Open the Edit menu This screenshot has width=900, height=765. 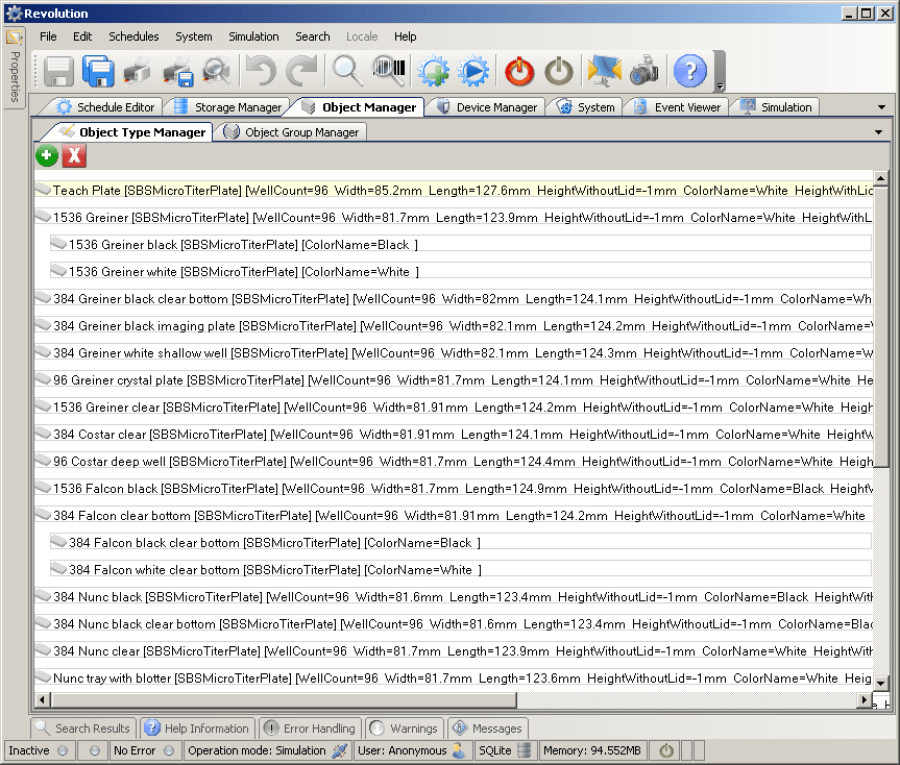coord(83,36)
